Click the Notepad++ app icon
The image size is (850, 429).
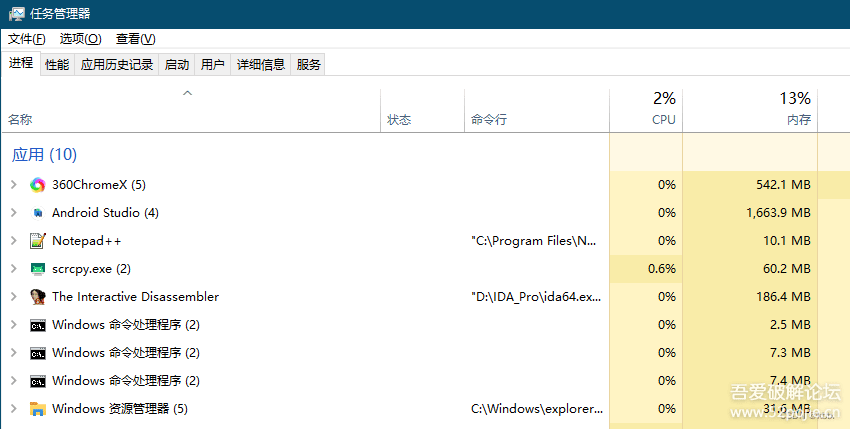(x=37, y=241)
